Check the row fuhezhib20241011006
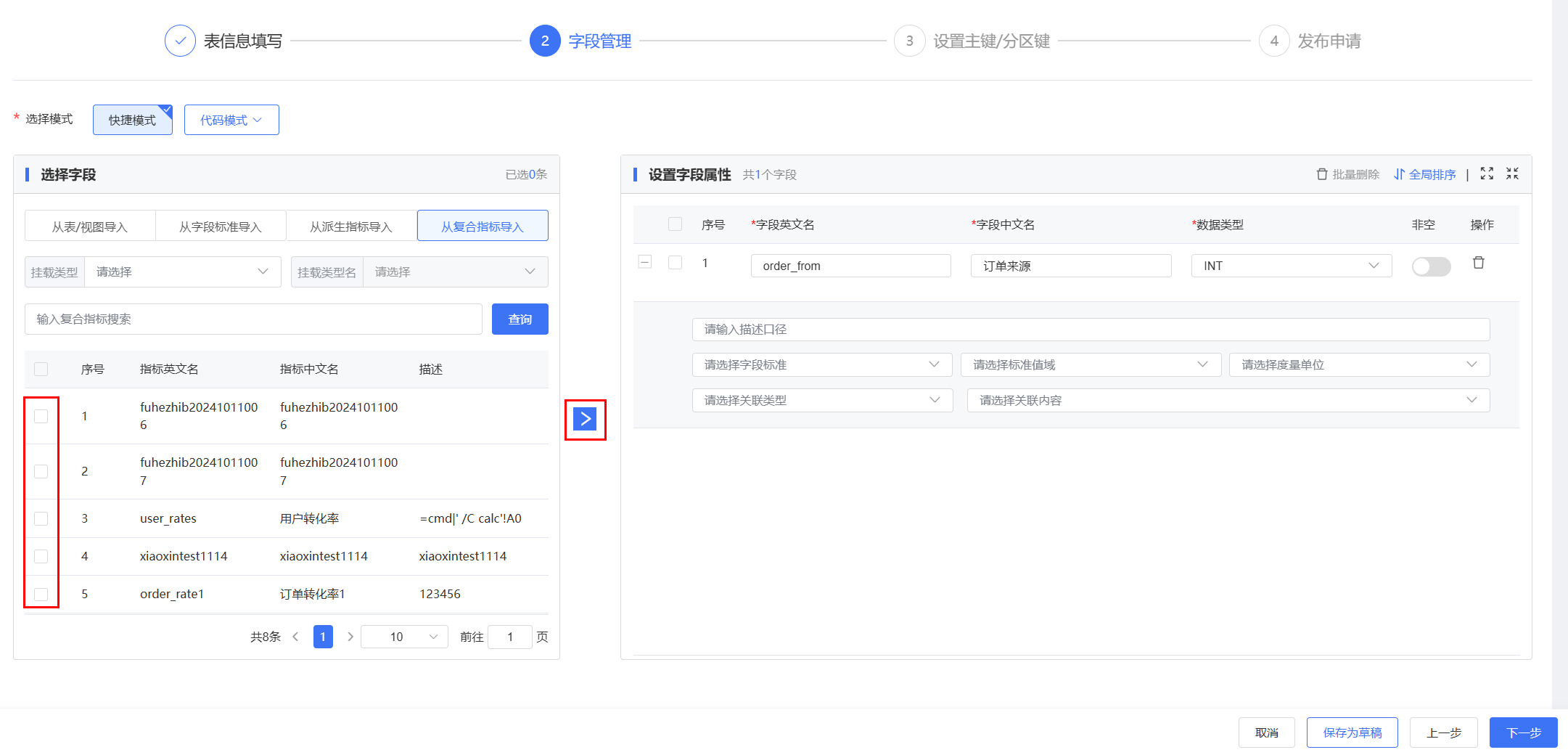The width and height of the screenshot is (1568, 755). click(41, 416)
